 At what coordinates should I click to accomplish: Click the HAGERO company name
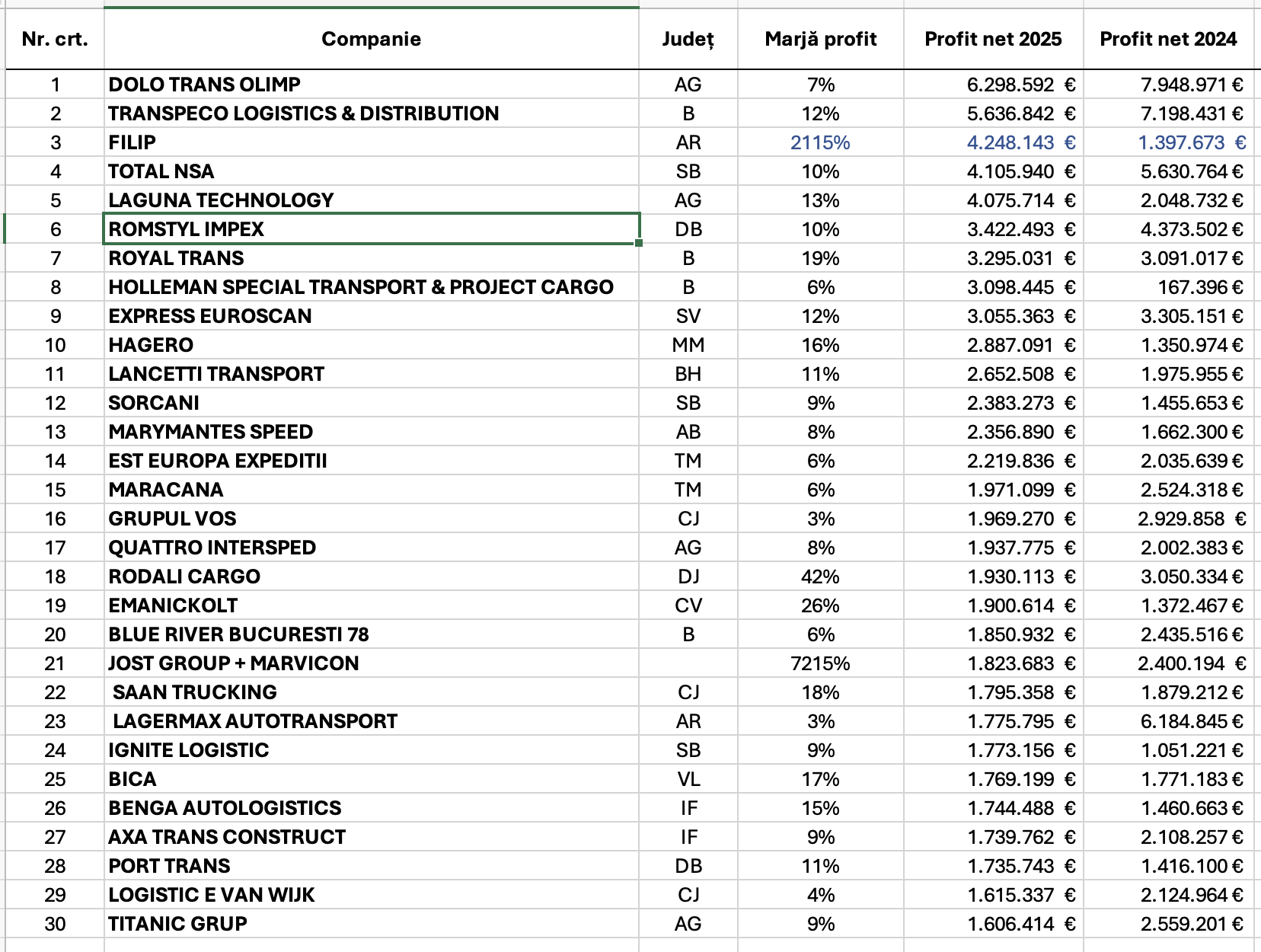151,345
